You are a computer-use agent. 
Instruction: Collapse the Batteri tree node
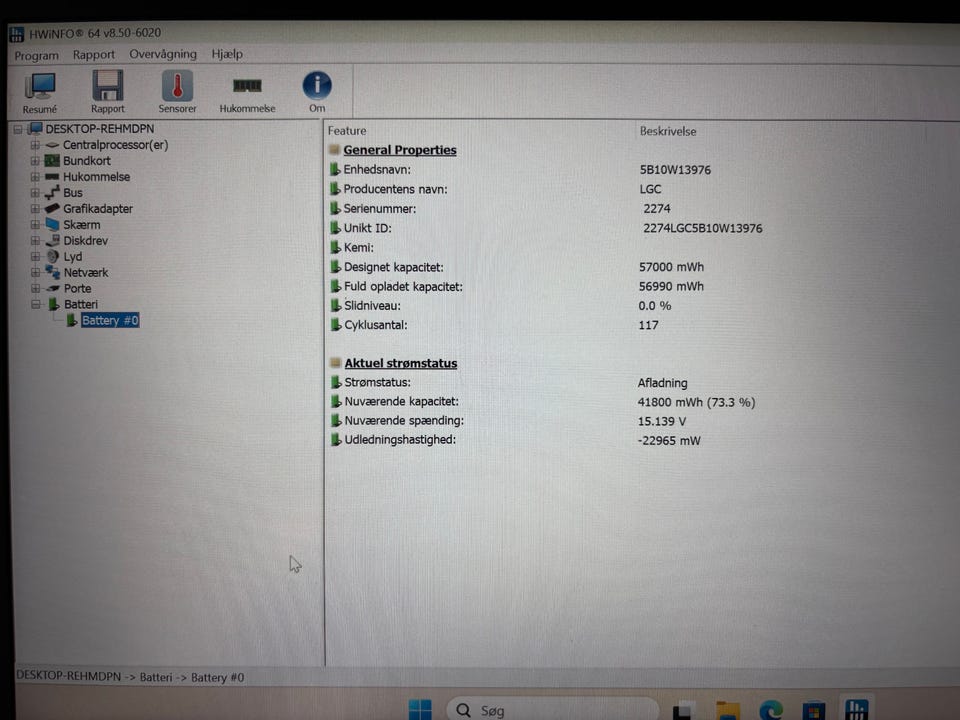pos(36,304)
